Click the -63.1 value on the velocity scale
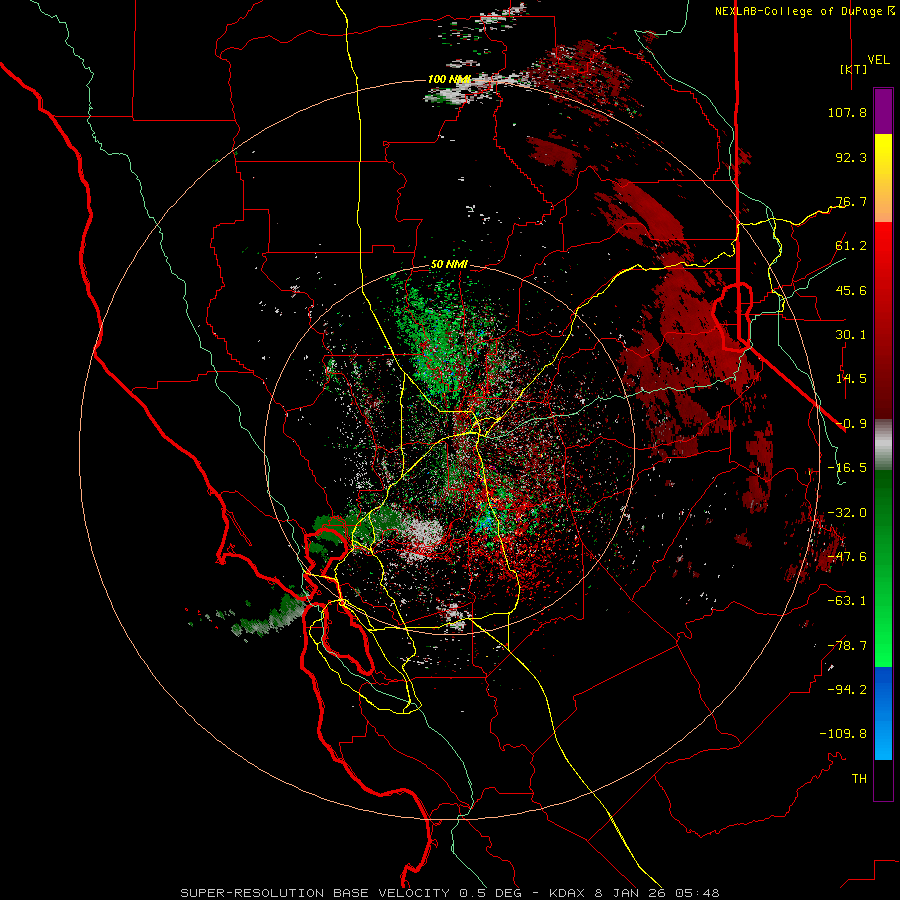The image size is (900, 900). point(847,601)
